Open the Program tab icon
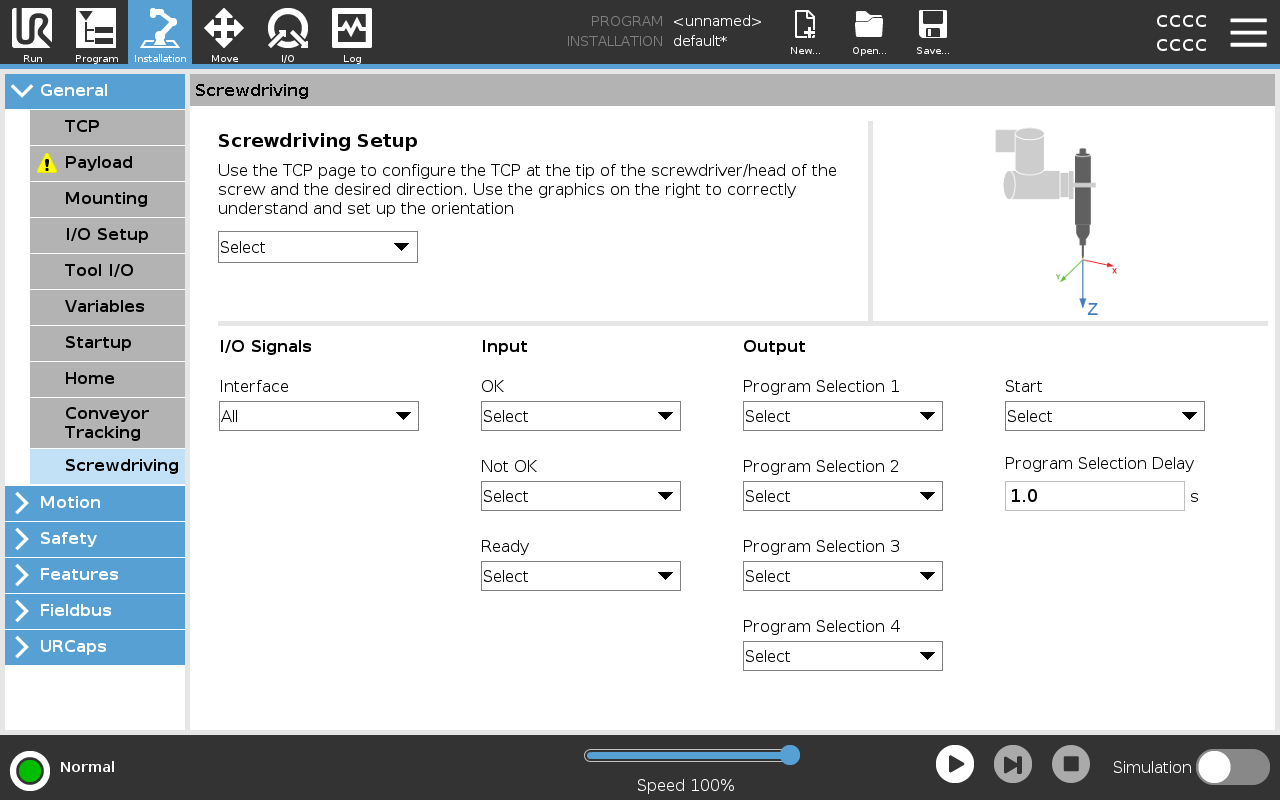The width and height of the screenshot is (1280, 800). pos(96,30)
